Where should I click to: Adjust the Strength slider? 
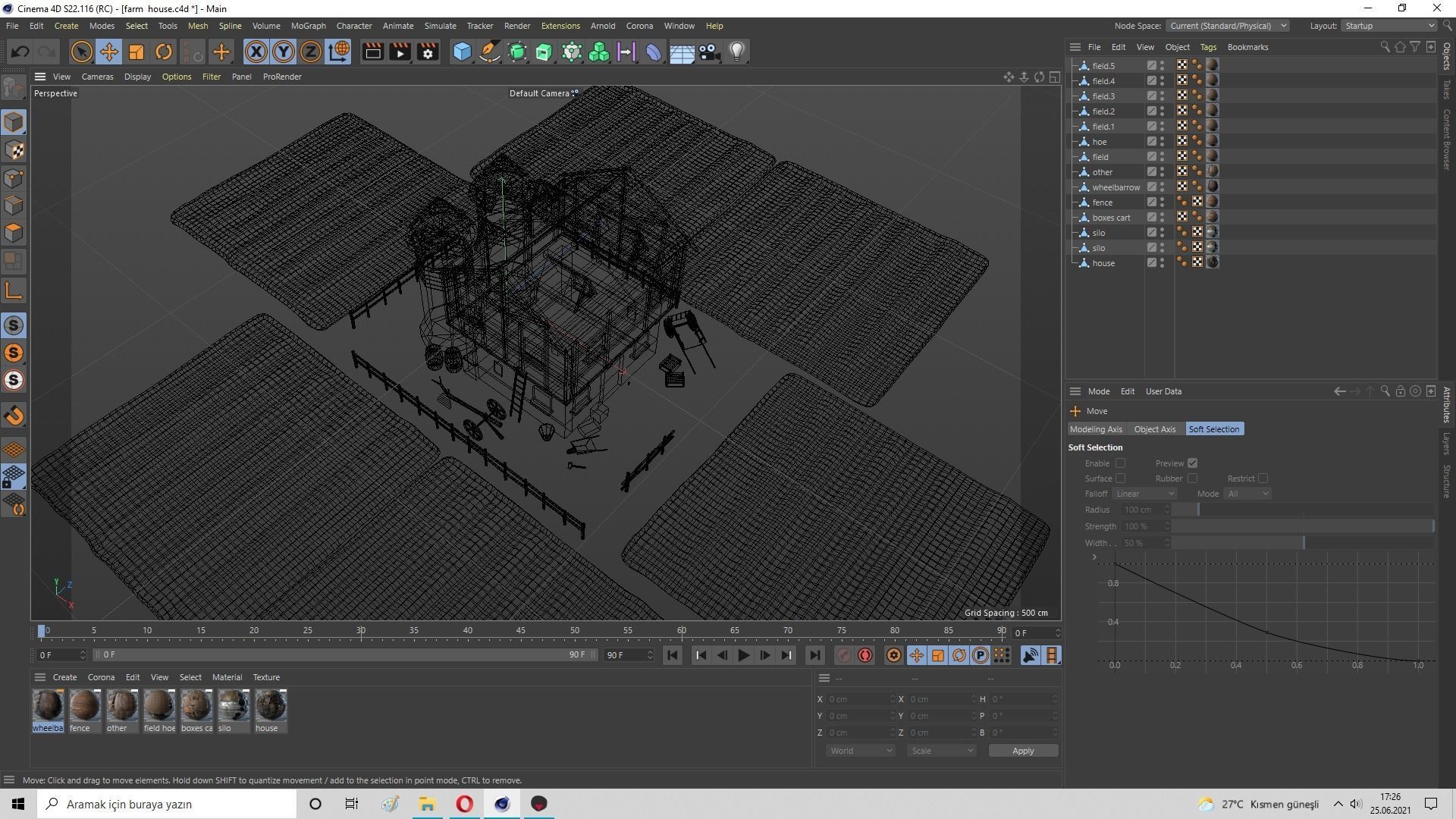tap(1303, 526)
